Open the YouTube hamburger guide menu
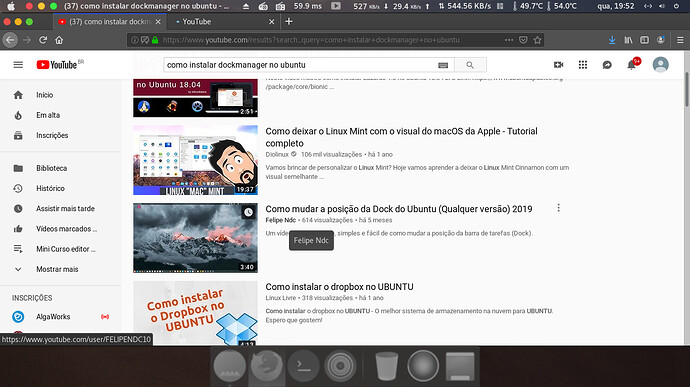The image size is (690, 387). click(x=18, y=65)
